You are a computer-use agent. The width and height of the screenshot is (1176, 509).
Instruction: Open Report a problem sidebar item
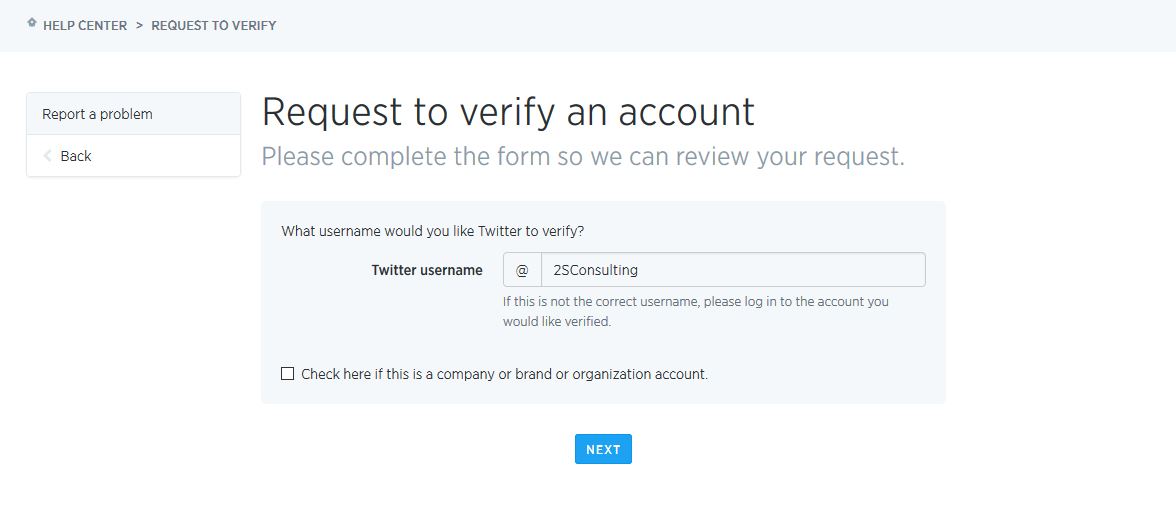tap(134, 114)
